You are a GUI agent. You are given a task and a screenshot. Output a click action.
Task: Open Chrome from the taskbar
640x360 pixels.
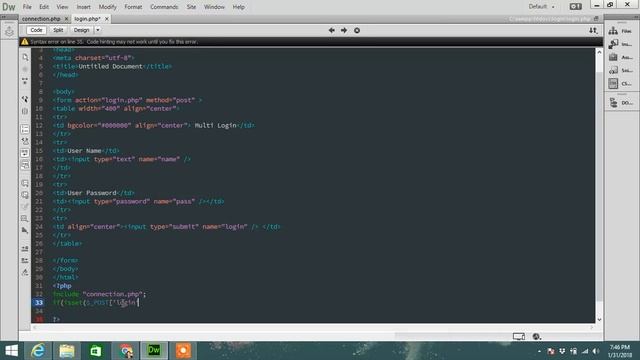tap(126, 351)
